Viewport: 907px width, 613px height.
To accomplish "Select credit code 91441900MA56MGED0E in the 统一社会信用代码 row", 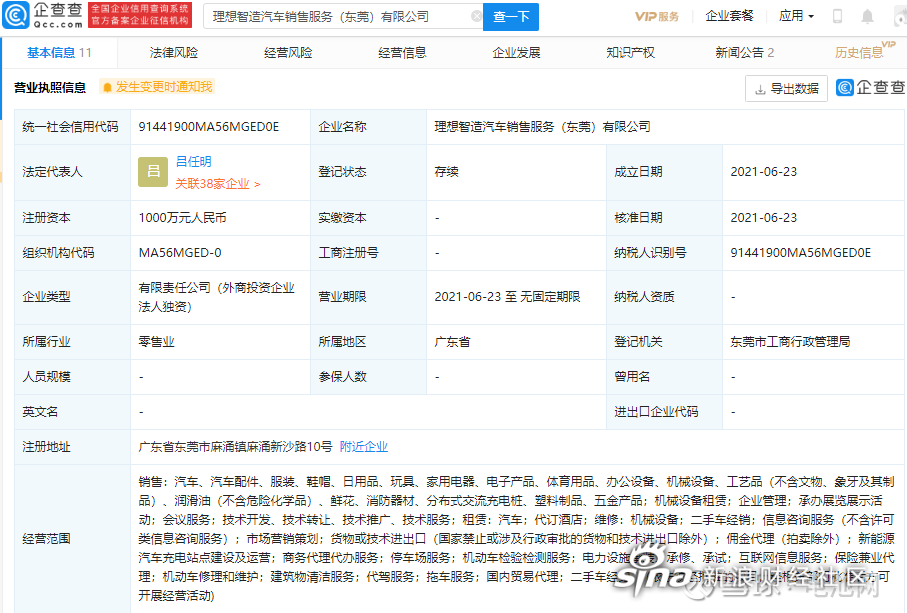I will point(209,127).
